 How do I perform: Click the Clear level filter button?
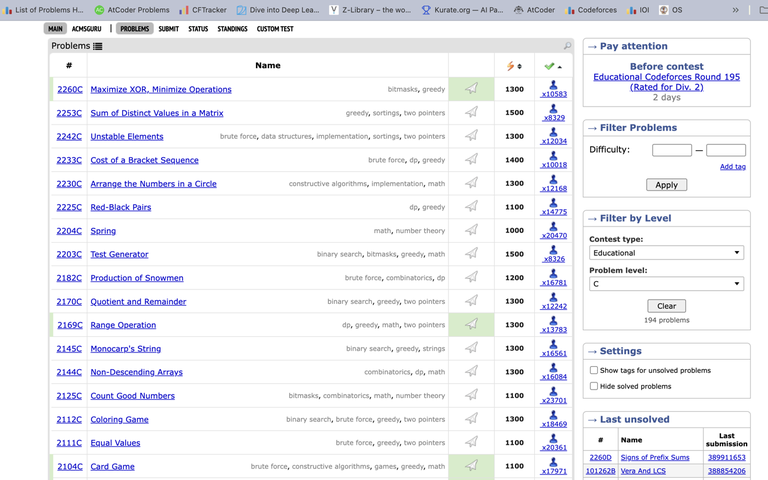pyautogui.click(x=666, y=306)
